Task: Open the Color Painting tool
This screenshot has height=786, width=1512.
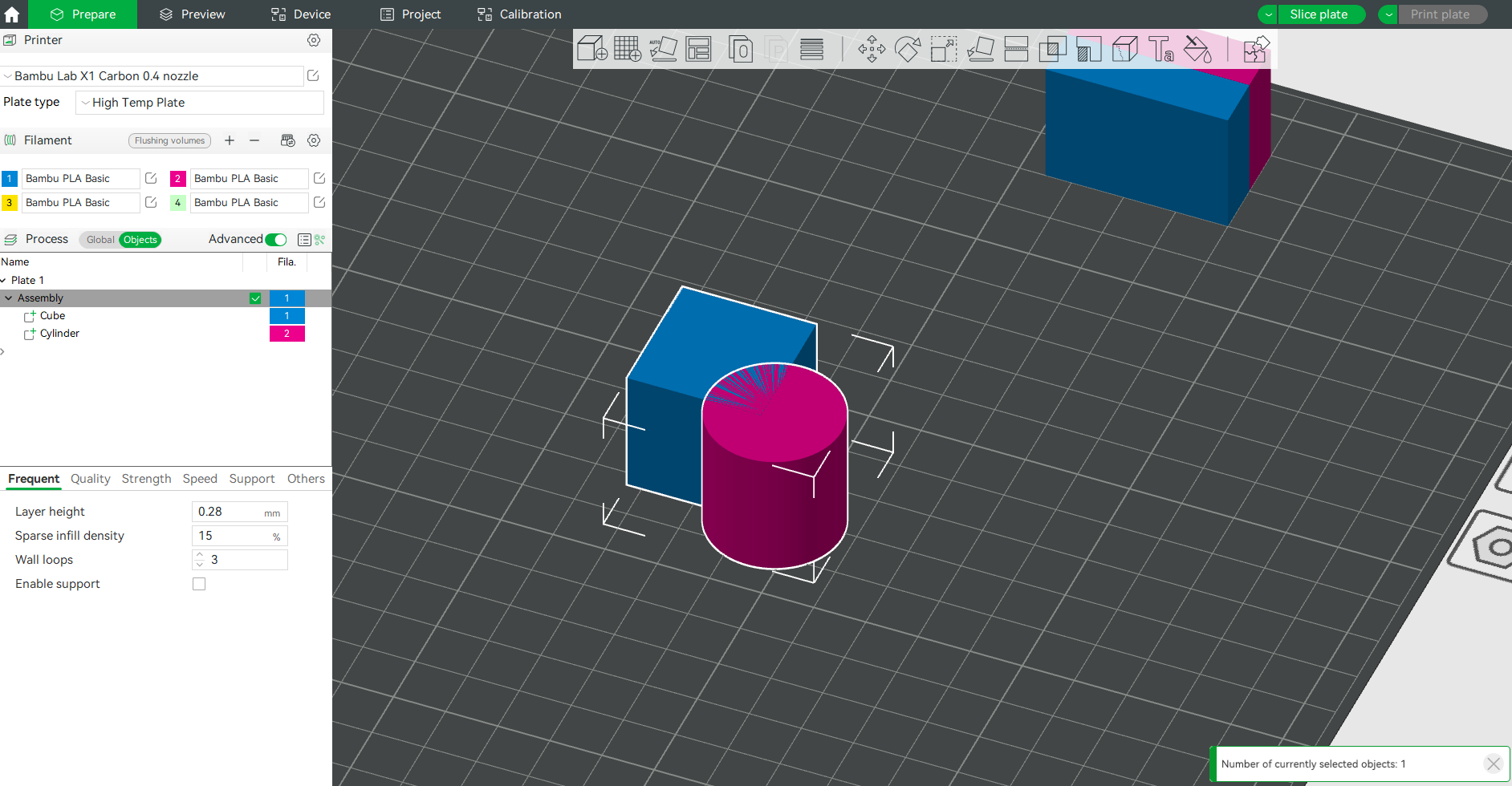Action: pyautogui.click(x=1197, y=49)
